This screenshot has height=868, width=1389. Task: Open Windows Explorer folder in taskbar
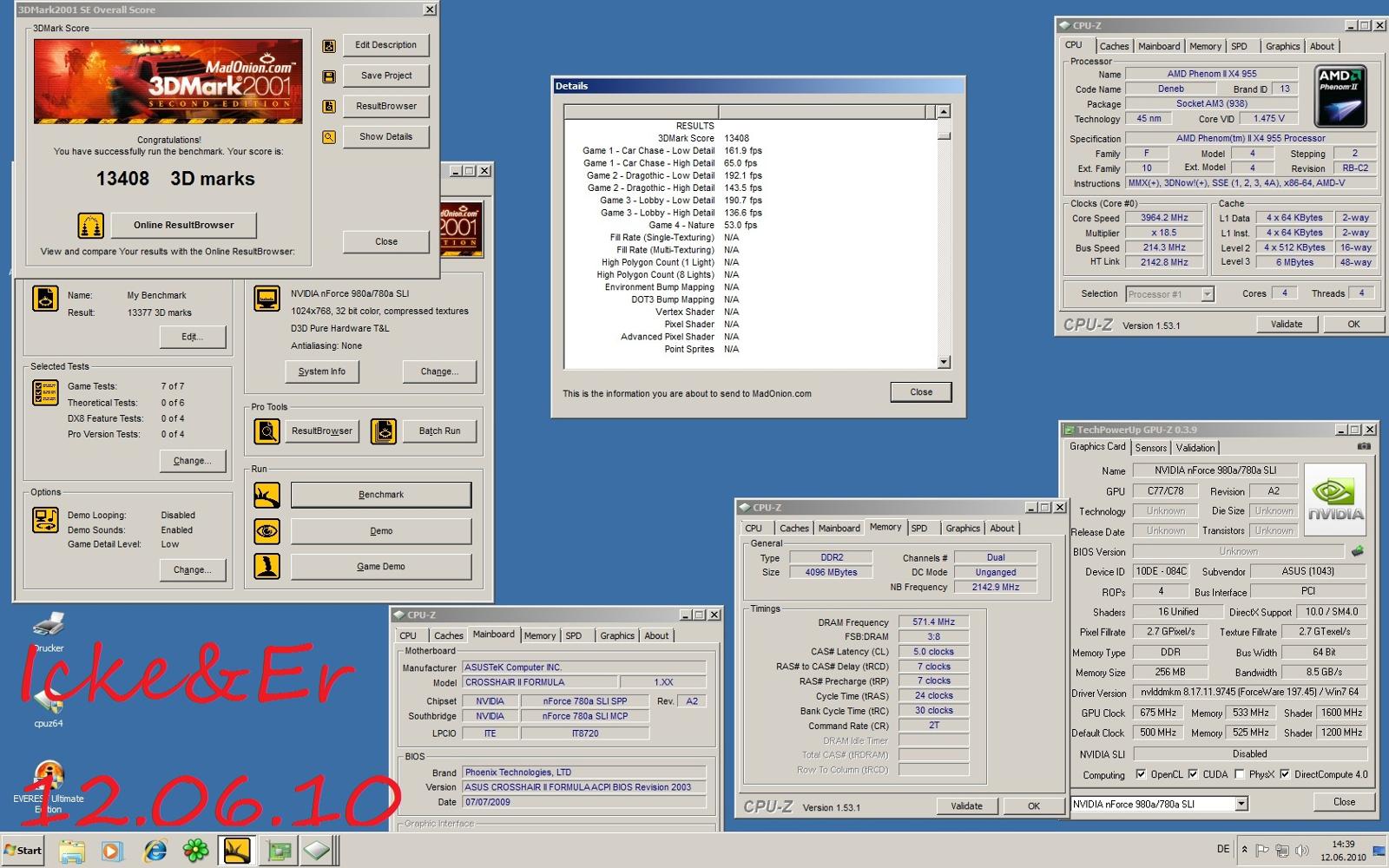[x=71, y=851]
